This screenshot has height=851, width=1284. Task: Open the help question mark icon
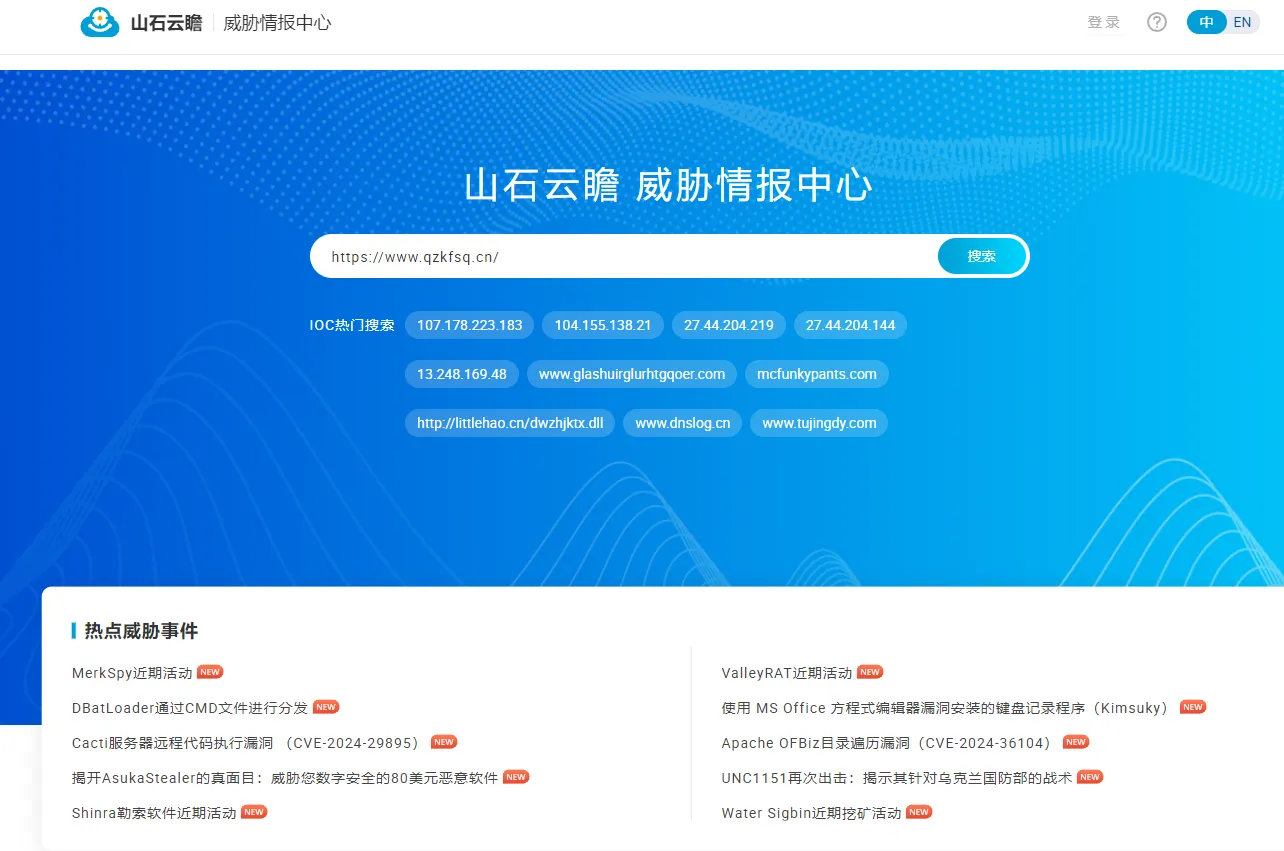tap(1157, 22)
